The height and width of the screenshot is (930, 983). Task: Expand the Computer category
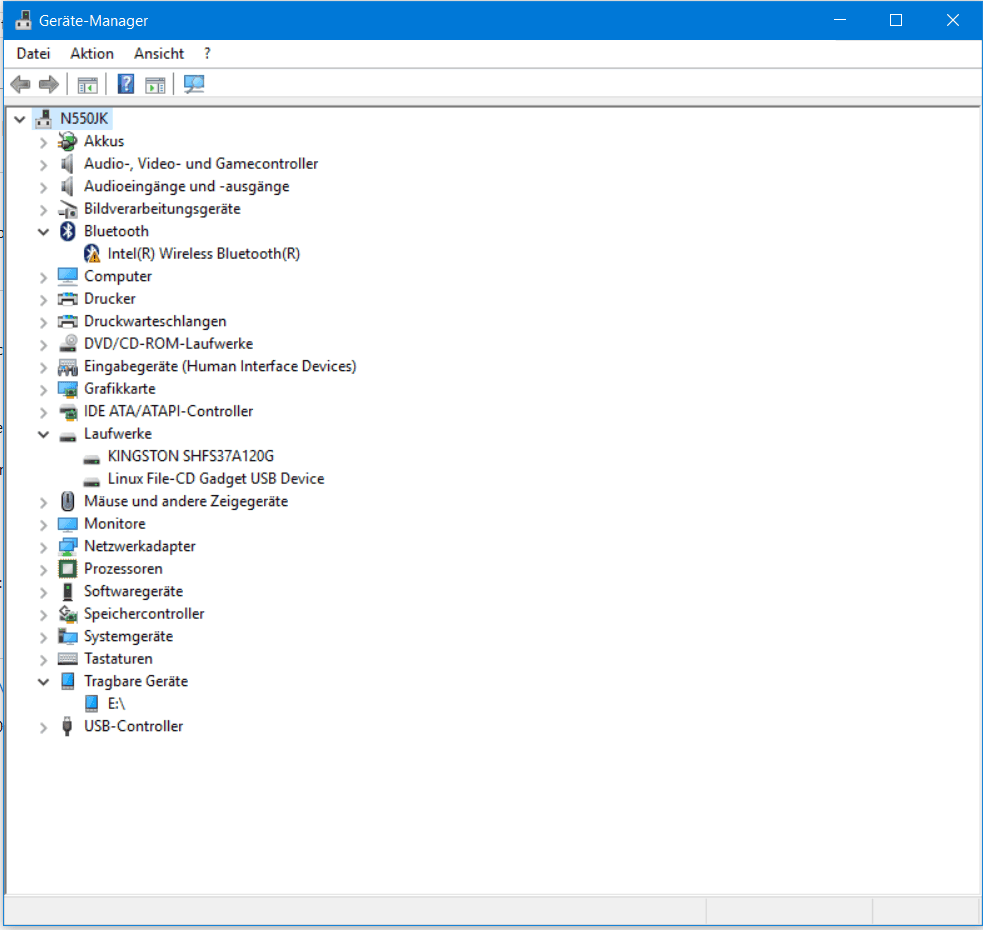coord(43,277)
